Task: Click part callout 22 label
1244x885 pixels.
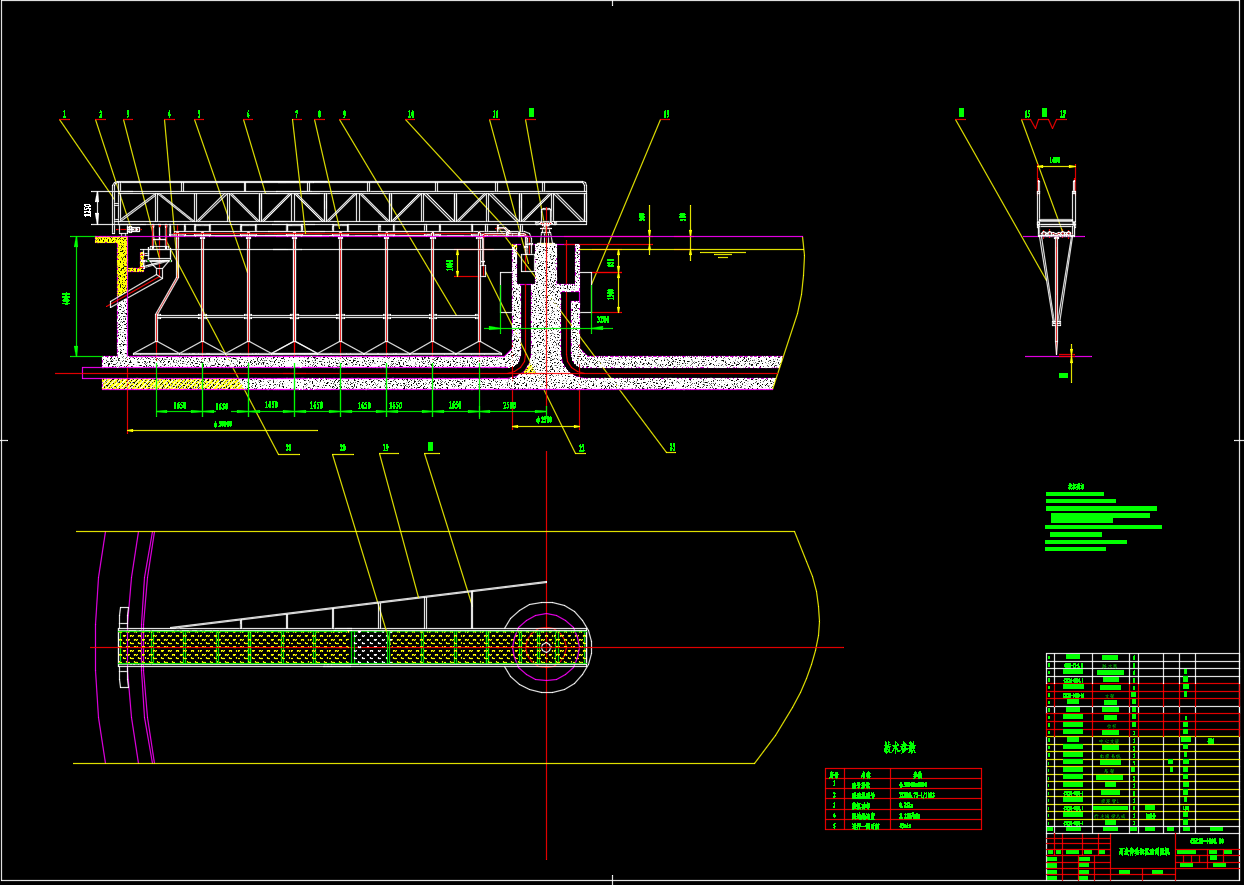Action: pos(581,450)
